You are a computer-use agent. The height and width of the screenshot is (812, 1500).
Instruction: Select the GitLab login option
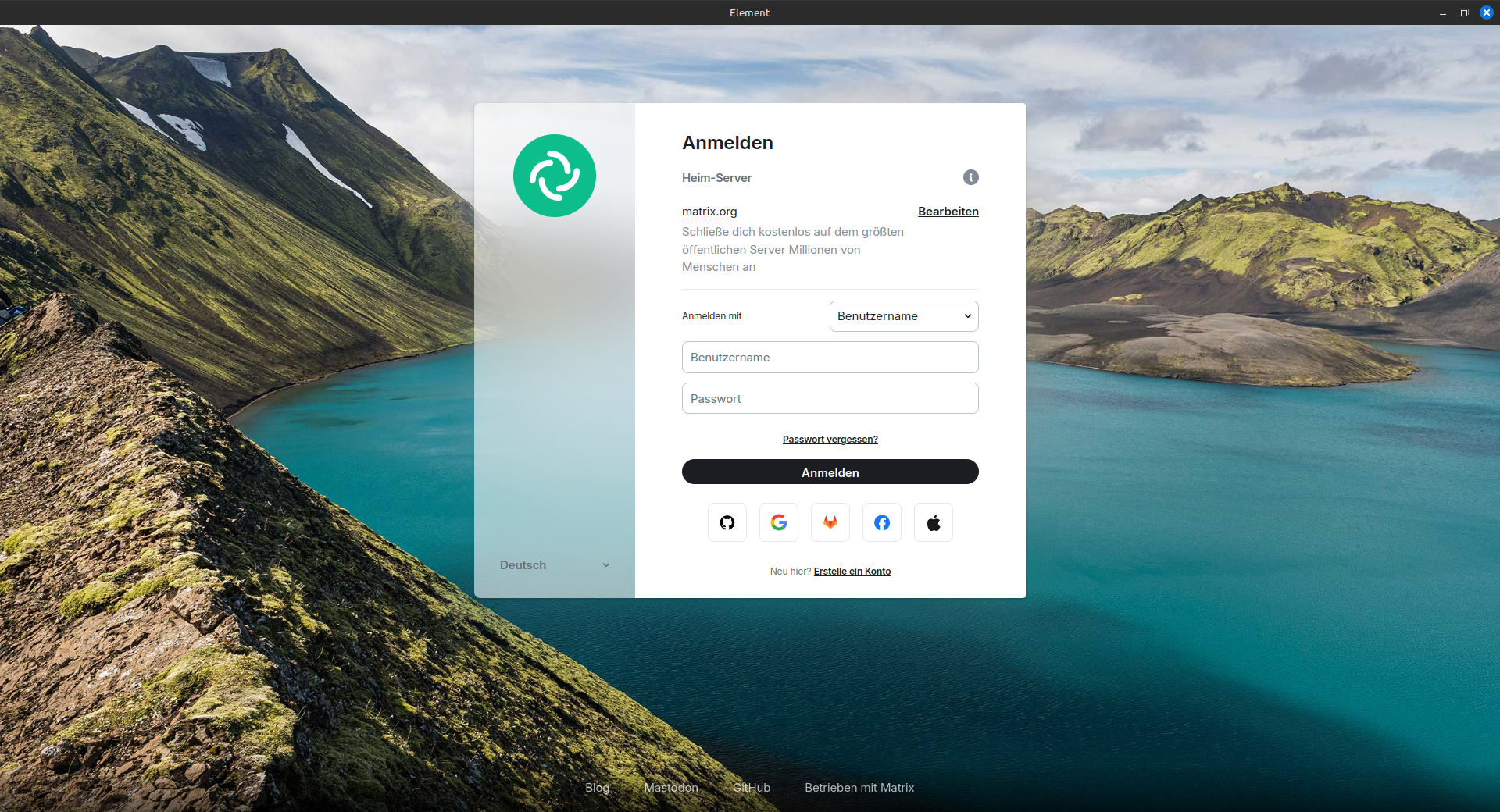[830, 522]
